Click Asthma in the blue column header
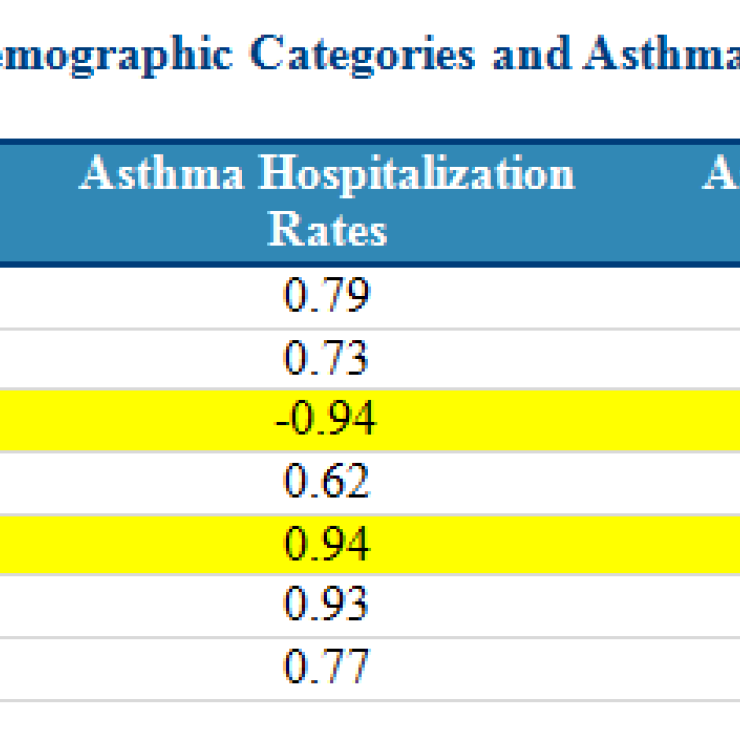The height and width of the screenshot is (740, 740). point(162,174)
